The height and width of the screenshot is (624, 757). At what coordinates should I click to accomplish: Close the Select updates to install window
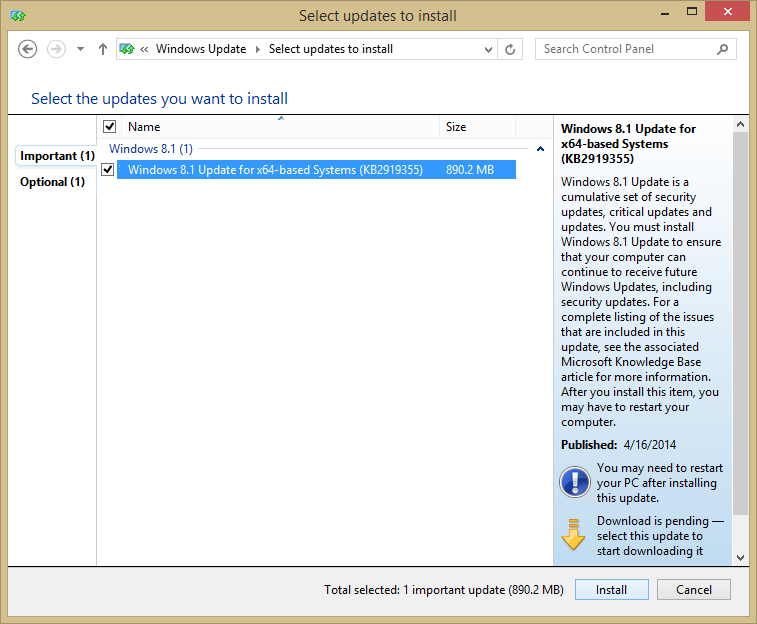727,12
